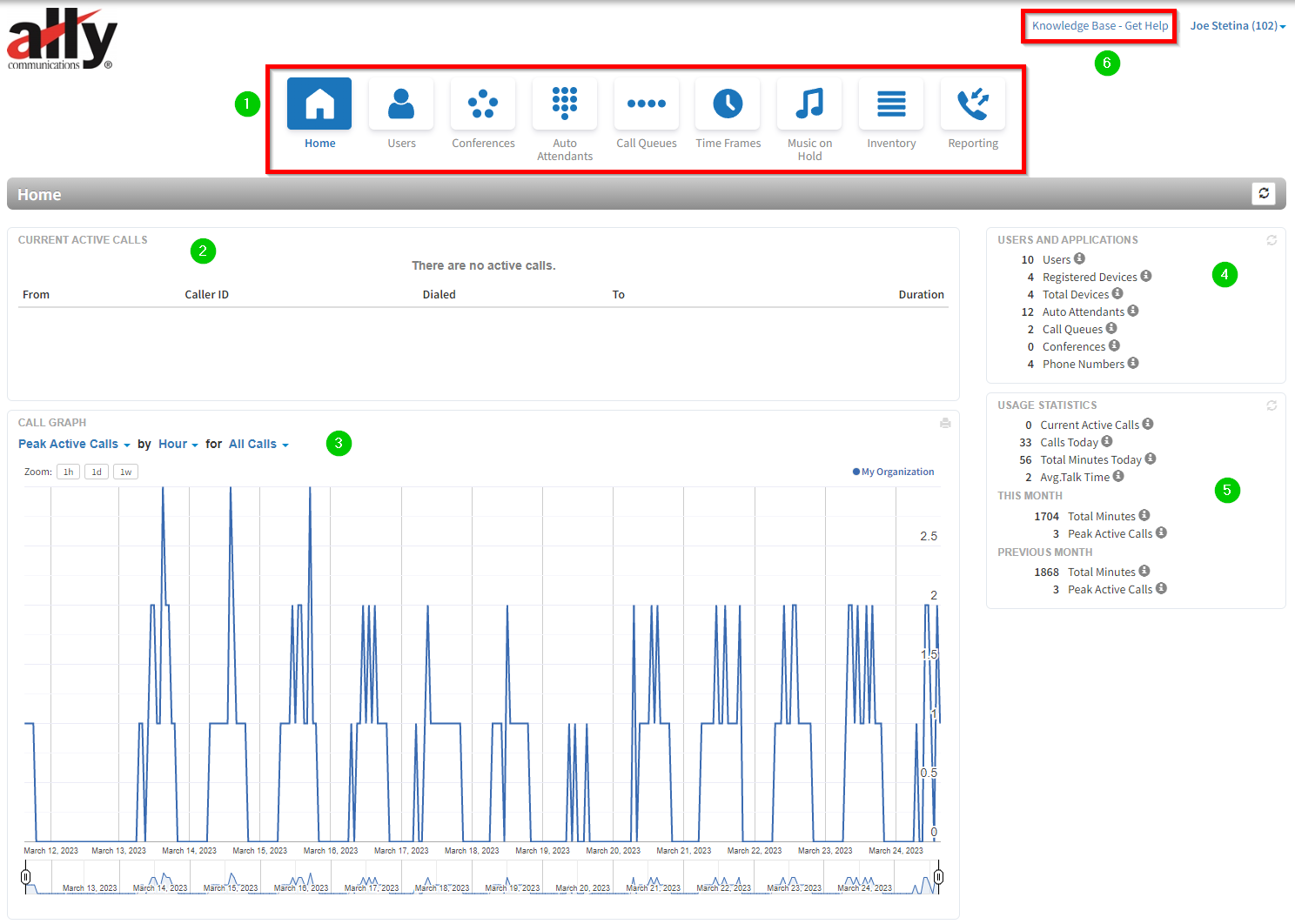
Task: Set graph zoom to 1w
Action: click(x=126, y=472)
